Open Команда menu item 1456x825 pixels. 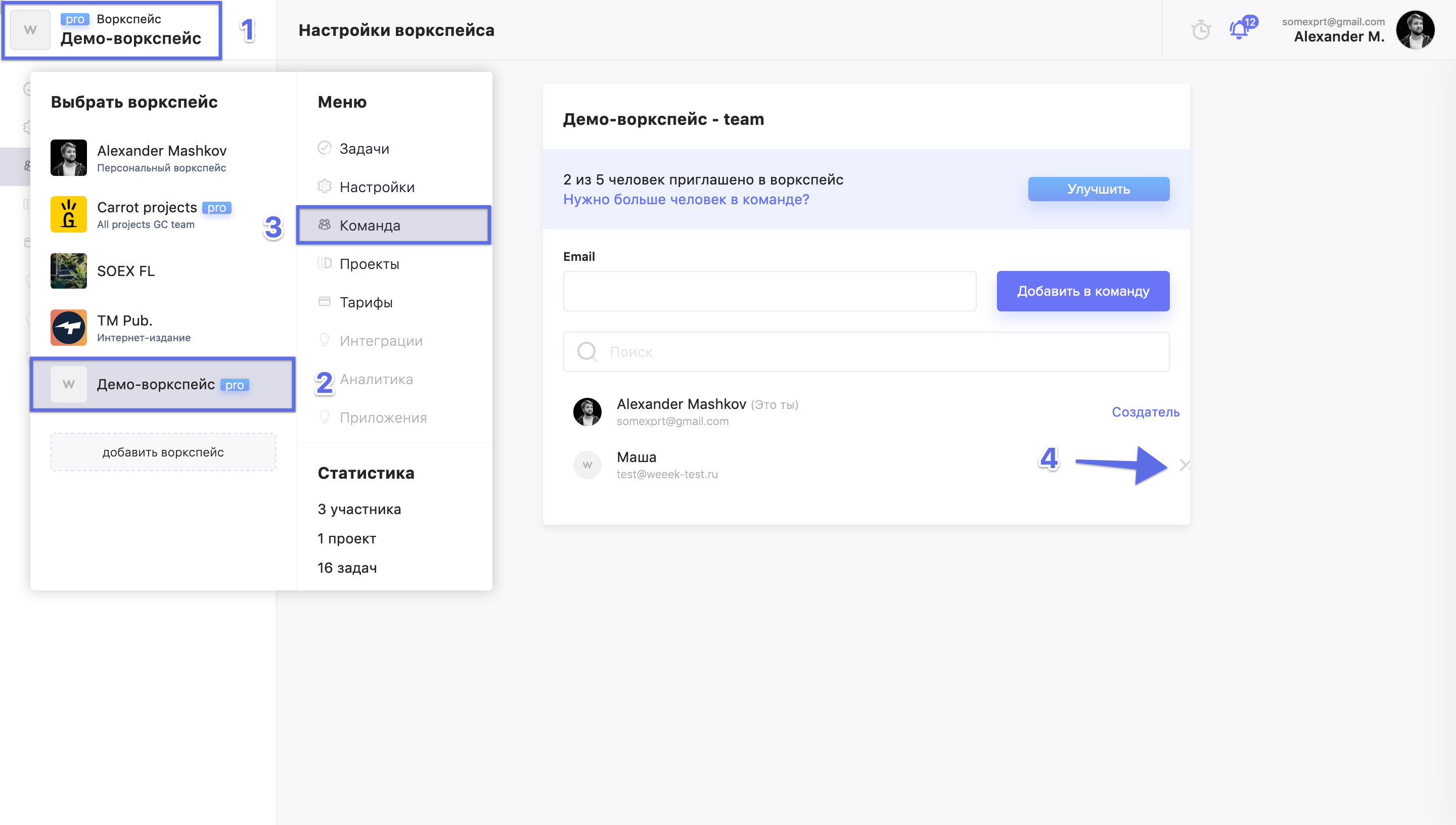[393, 225]
